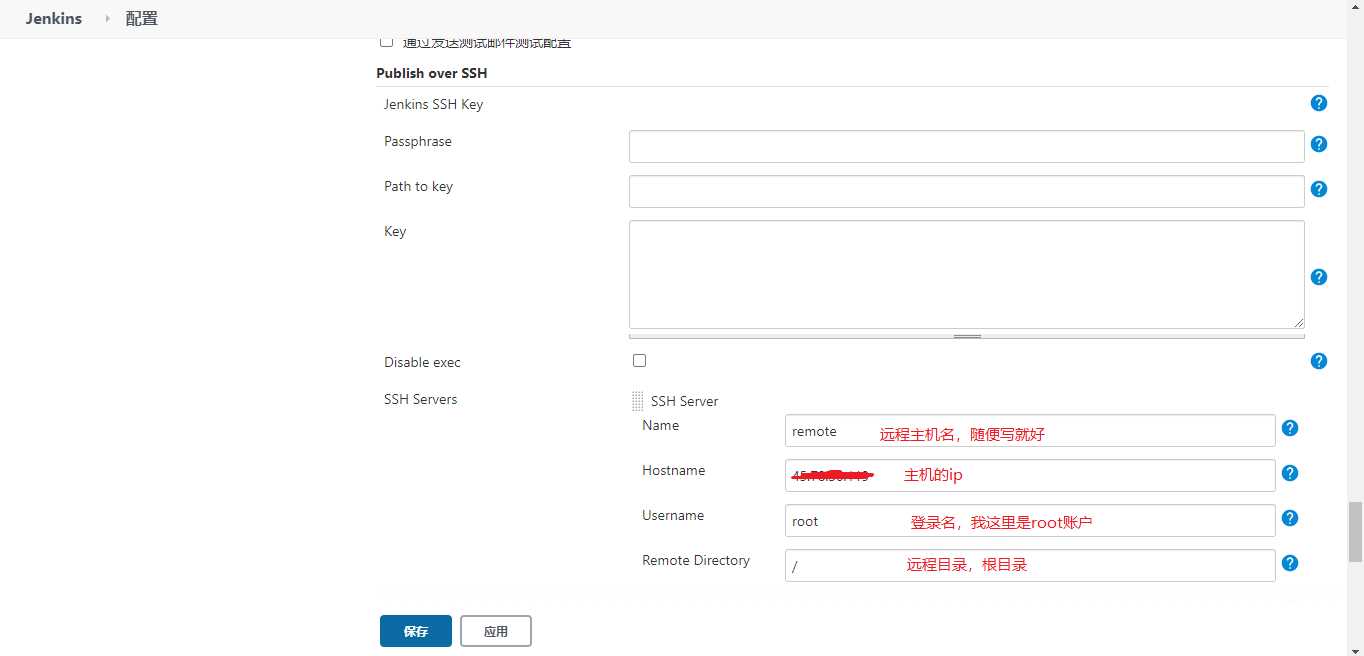This screenshot has height=656, width=1364.
Task: Click the page vertical scrollbar thumb
Action: pyautogui.click(x=1355, y=531)
